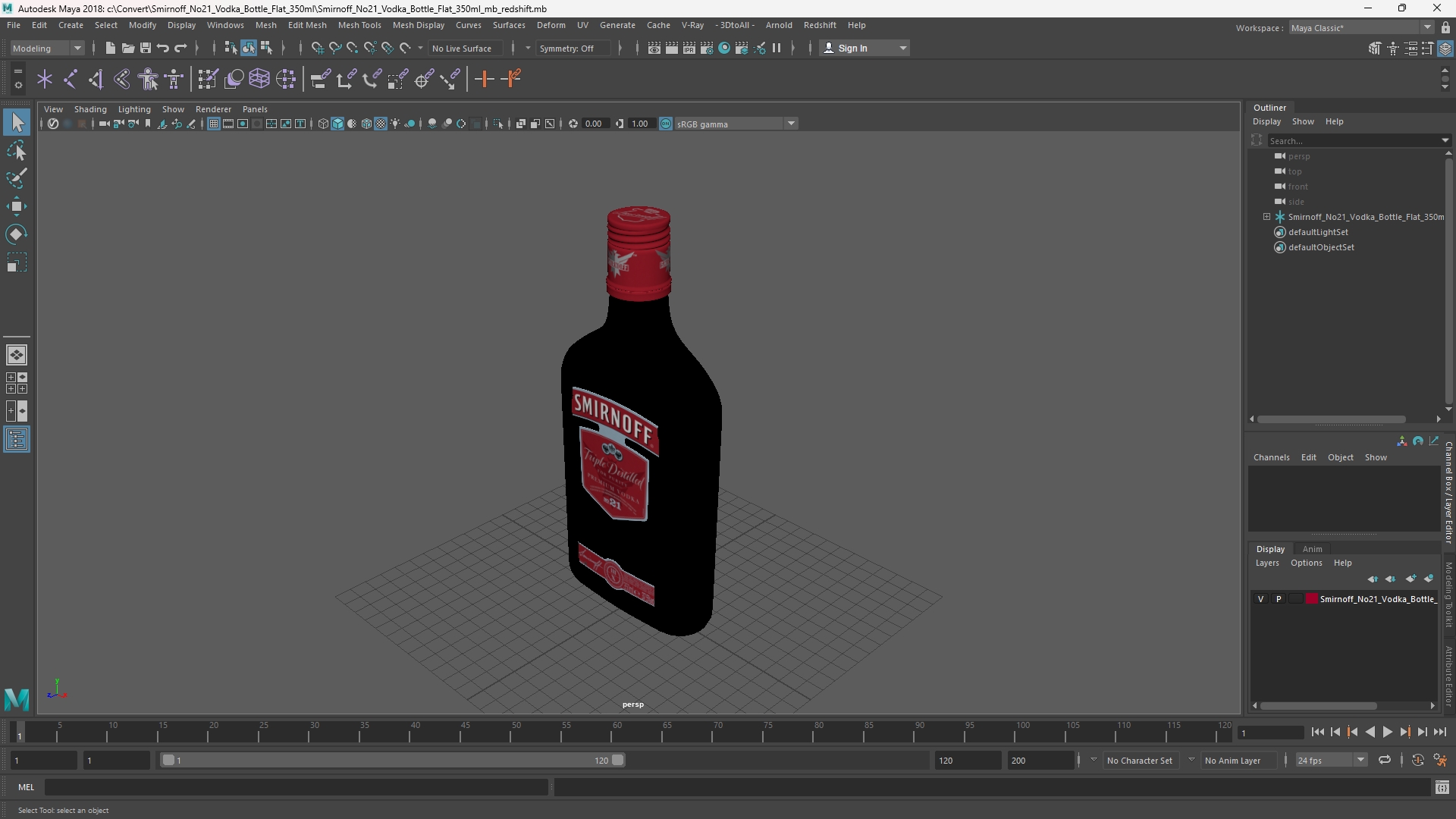The height and width of the screenshot is (819, 1456).
Task: Click the play forwards button
Action: [1387, 732]
